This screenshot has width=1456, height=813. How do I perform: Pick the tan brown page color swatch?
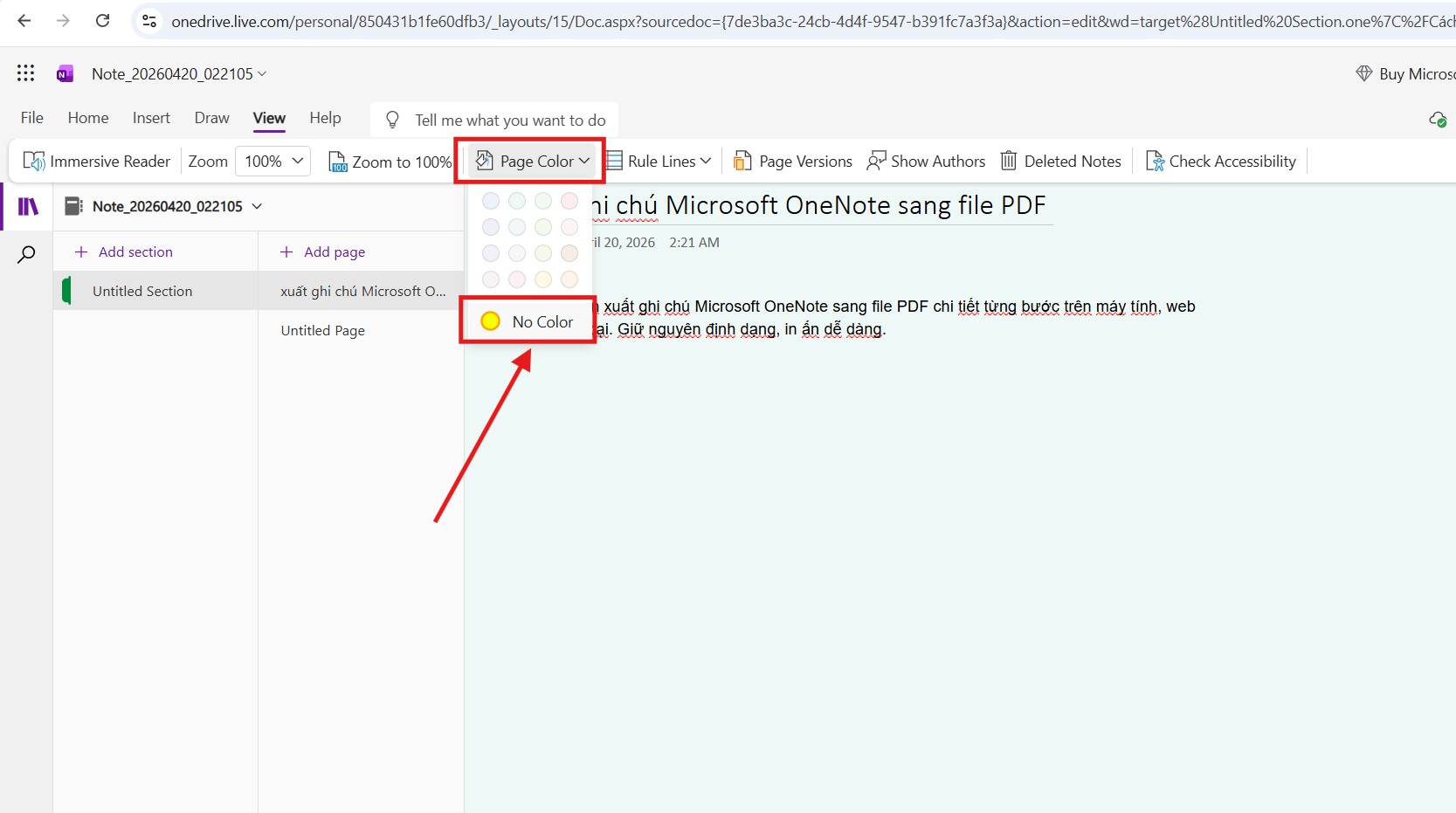(x=569, y=253)
